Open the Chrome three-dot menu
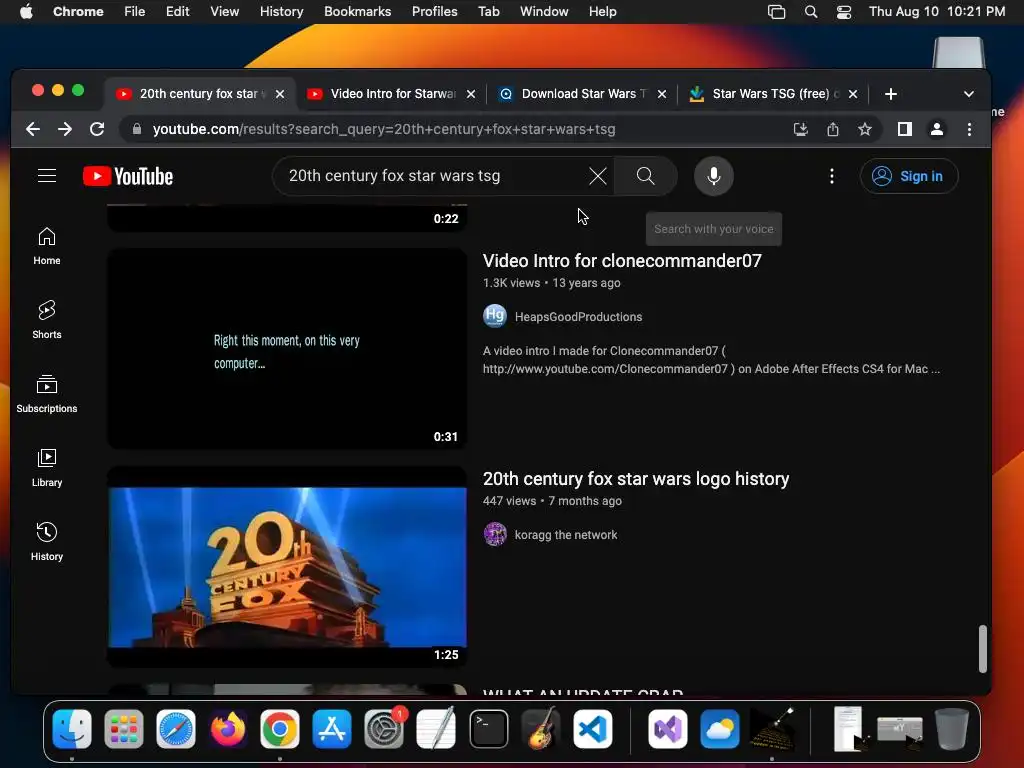This screenshot has width=1024, height=768. [969, 129]
